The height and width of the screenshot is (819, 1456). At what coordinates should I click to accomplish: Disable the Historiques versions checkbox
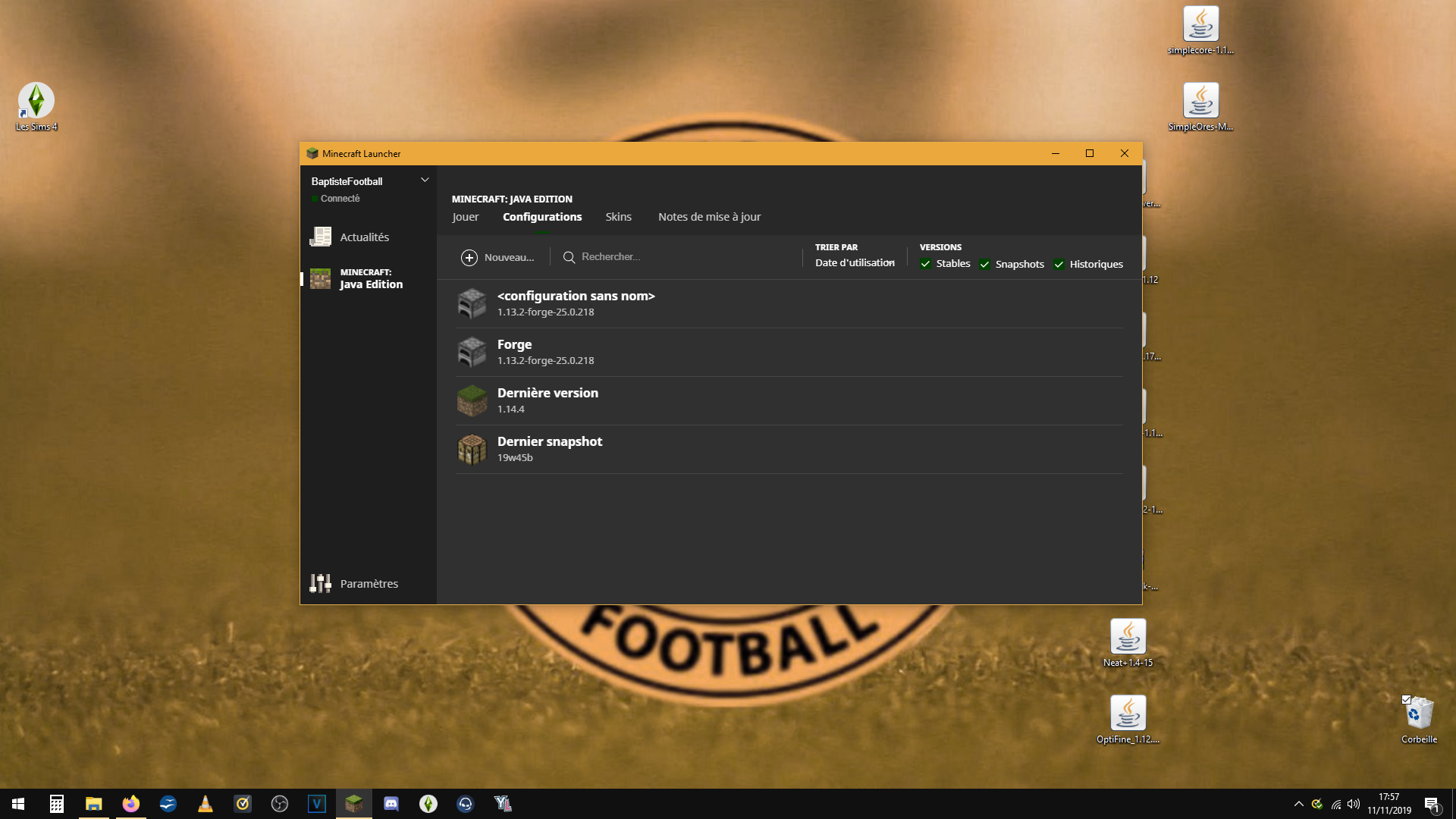(1059, 264)
